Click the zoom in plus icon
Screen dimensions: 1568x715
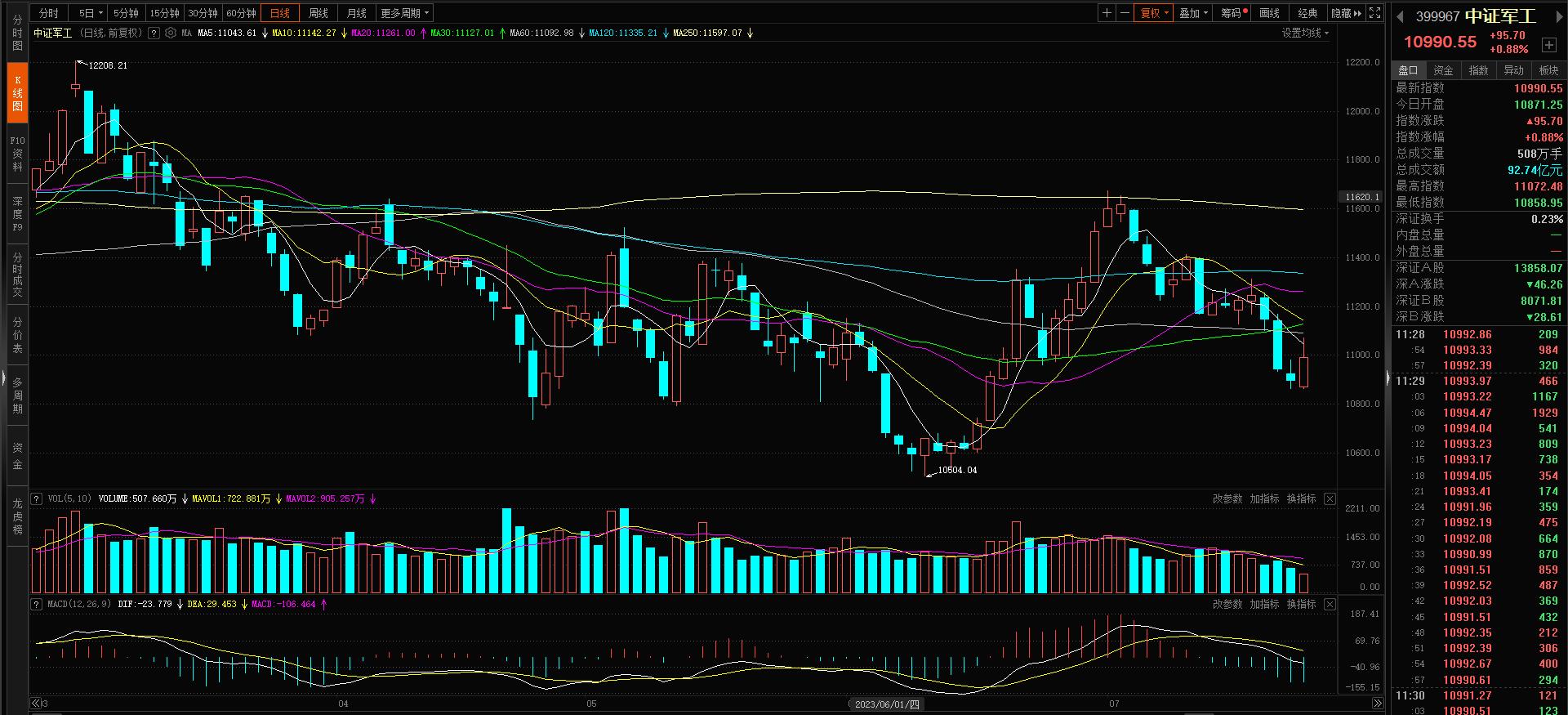[x=1107, y=13]
